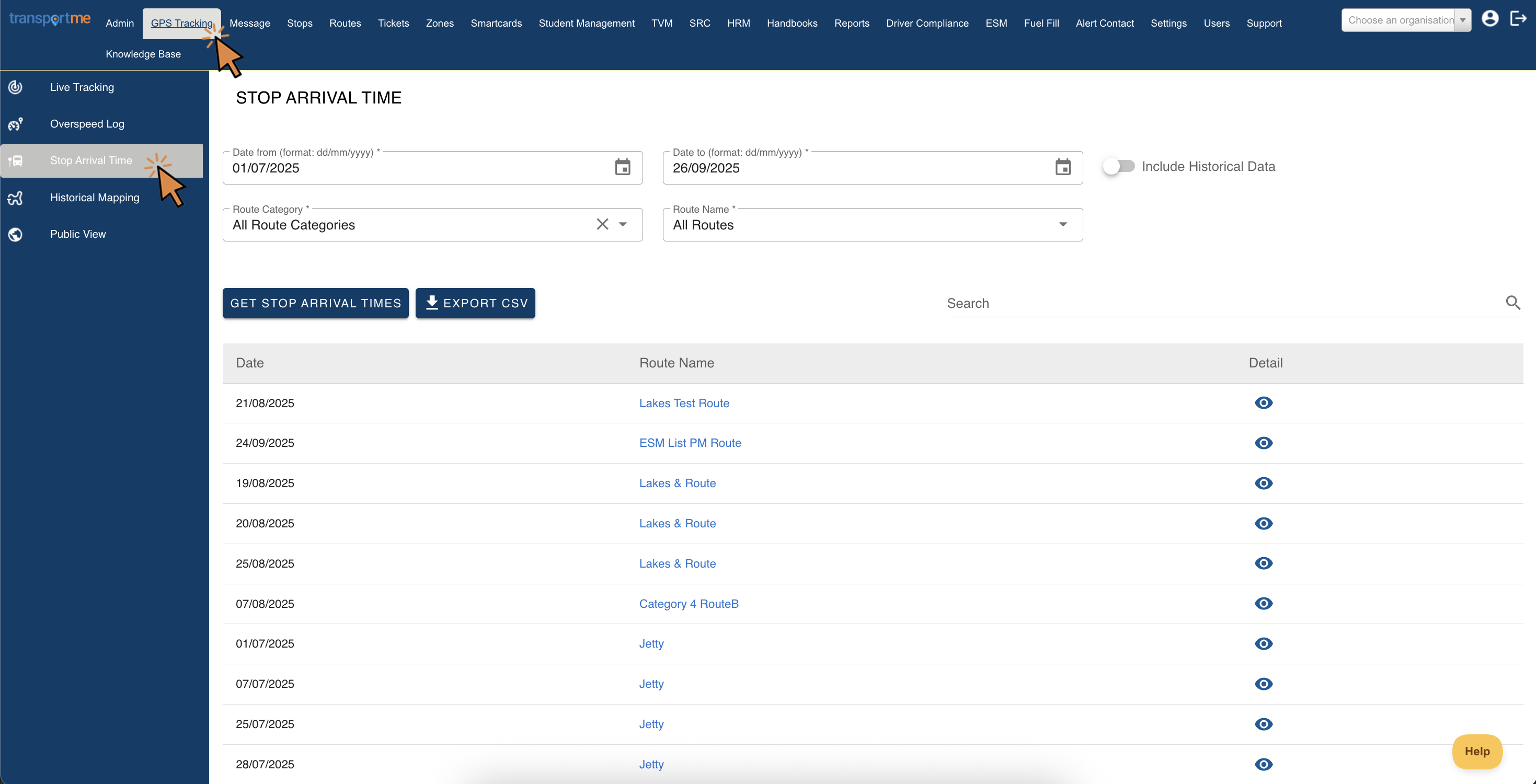The width and height of the screenshot is (1536, 784).
Task: Open the Settings menu
Action: pyautogui.click(x=1168, y=23)
